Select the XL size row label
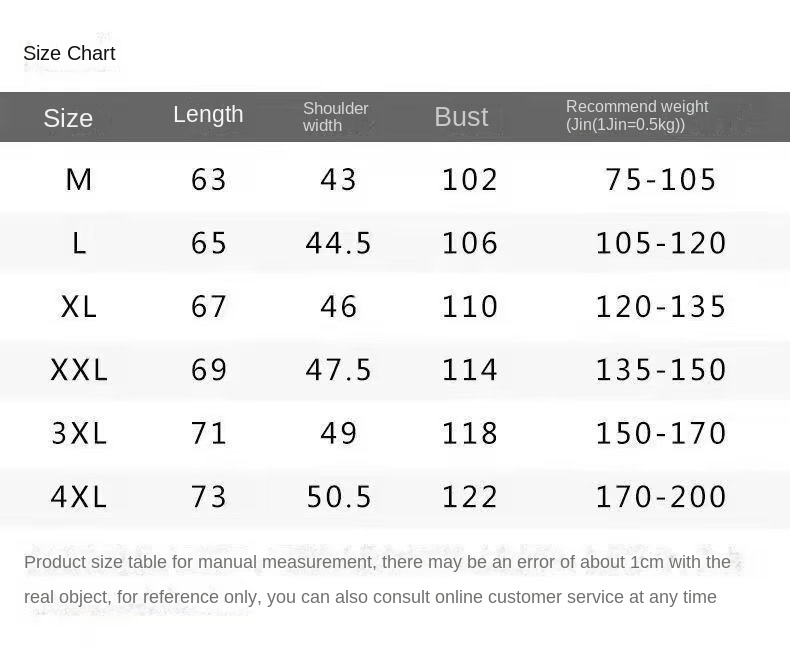This screenshot has height=646, width=790. (79, 307)
